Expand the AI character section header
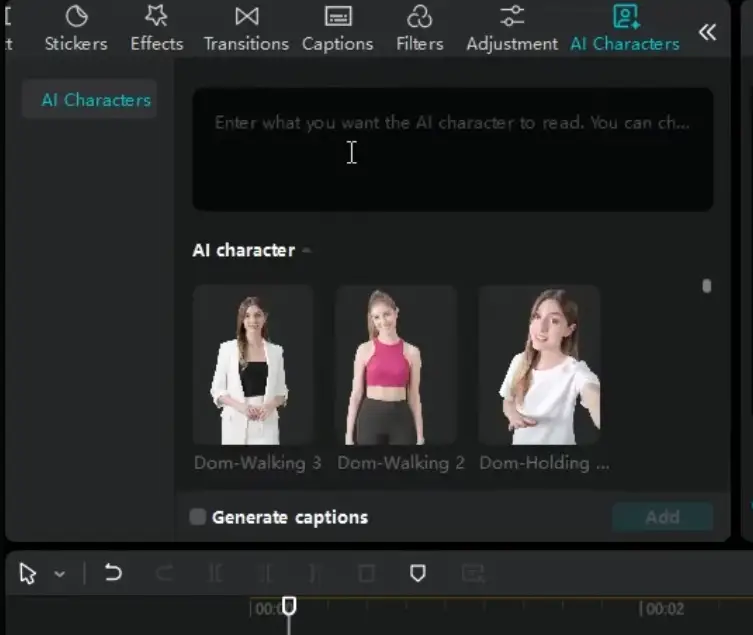This screenshot has width=753, height=635. tap(252, 250)
